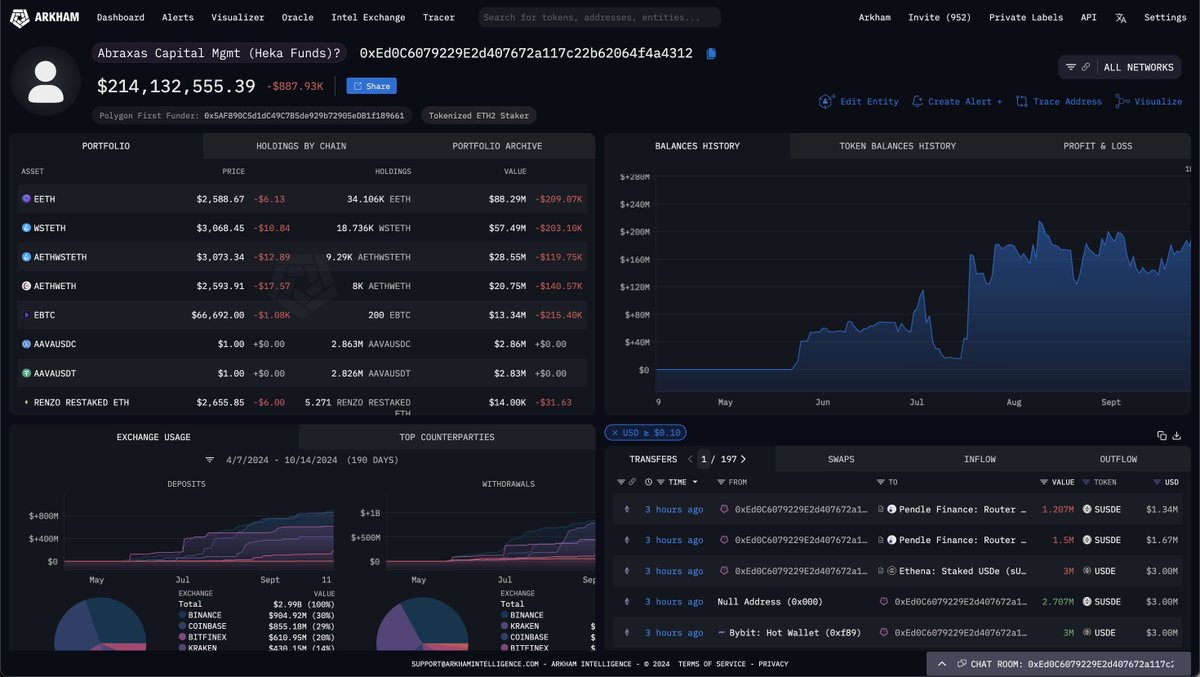Image resolution: width=1200 pixels, height=677 pixels.
Task: Click the Arkham logo in header
Action: (x=43, y=17)
